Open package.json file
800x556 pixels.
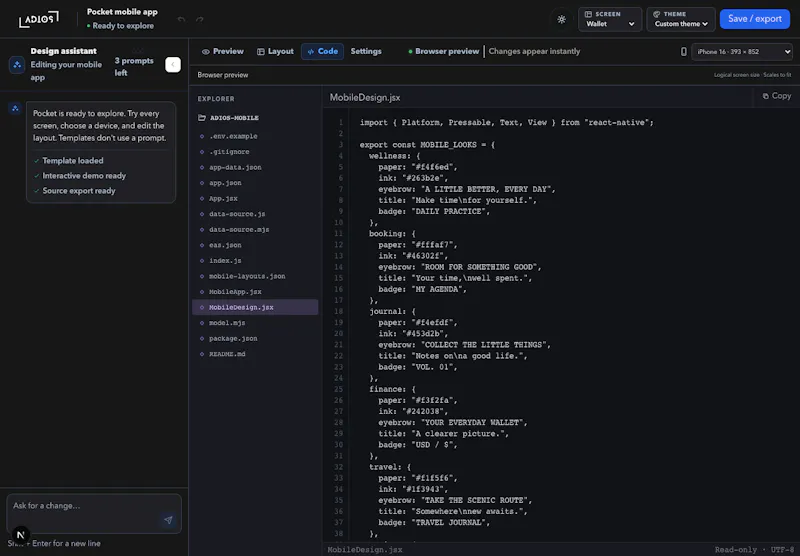coord(255,339)
